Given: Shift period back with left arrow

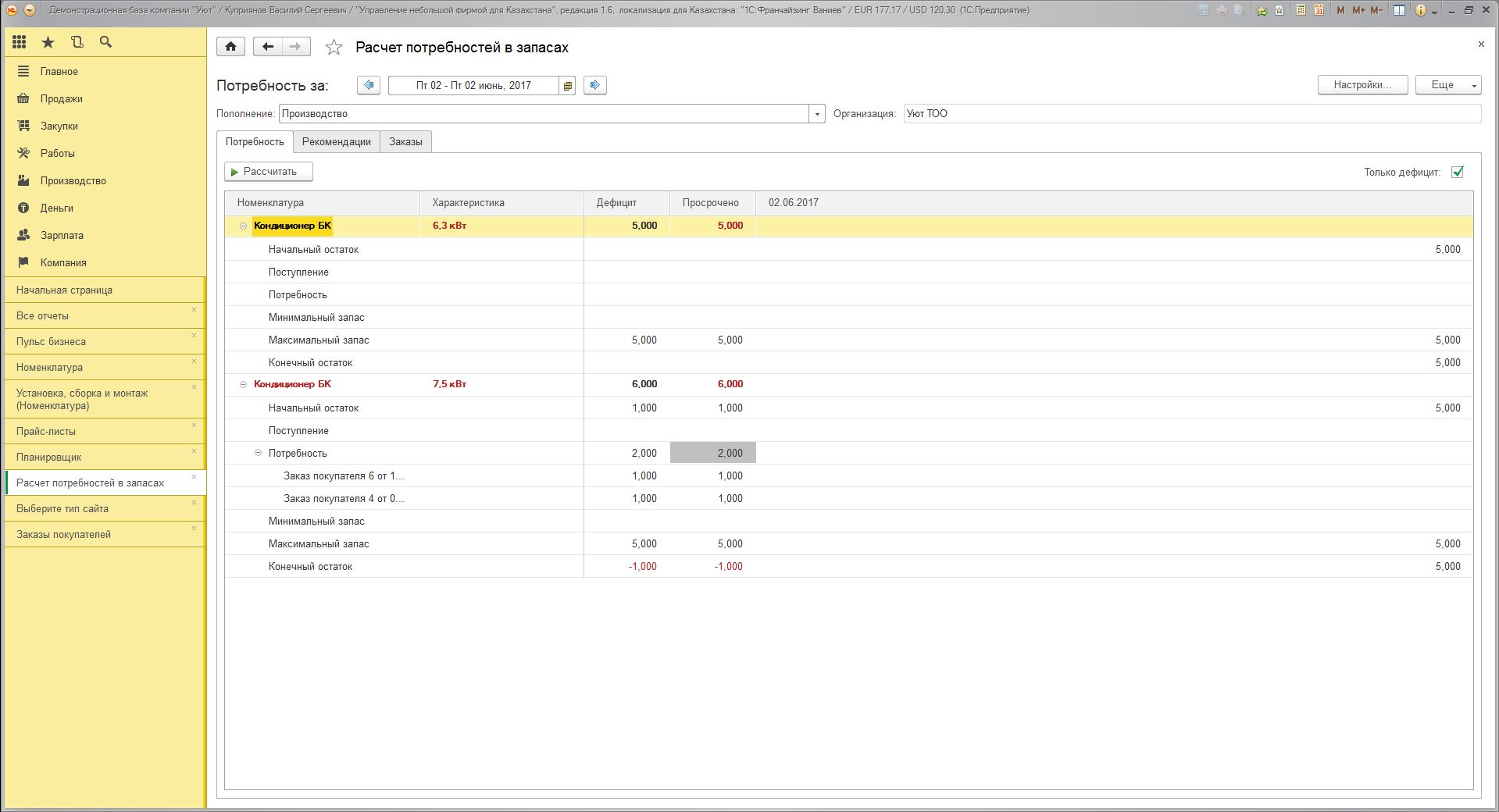Looking at the screenshot, I should pyautogui.click(x=369, y=85).
